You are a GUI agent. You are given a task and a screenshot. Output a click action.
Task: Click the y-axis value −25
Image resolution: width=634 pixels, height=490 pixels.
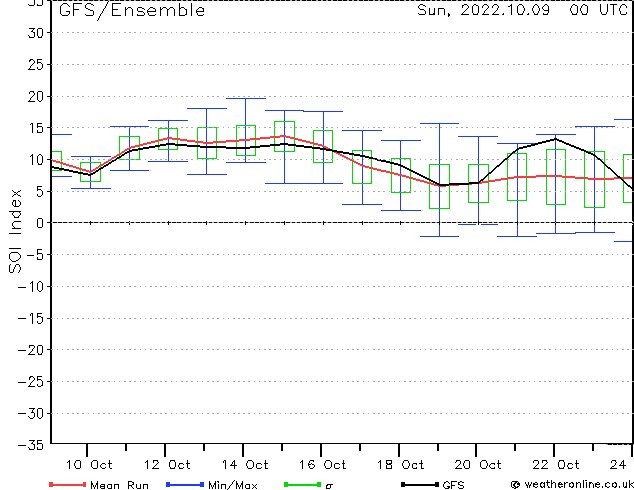31,381
